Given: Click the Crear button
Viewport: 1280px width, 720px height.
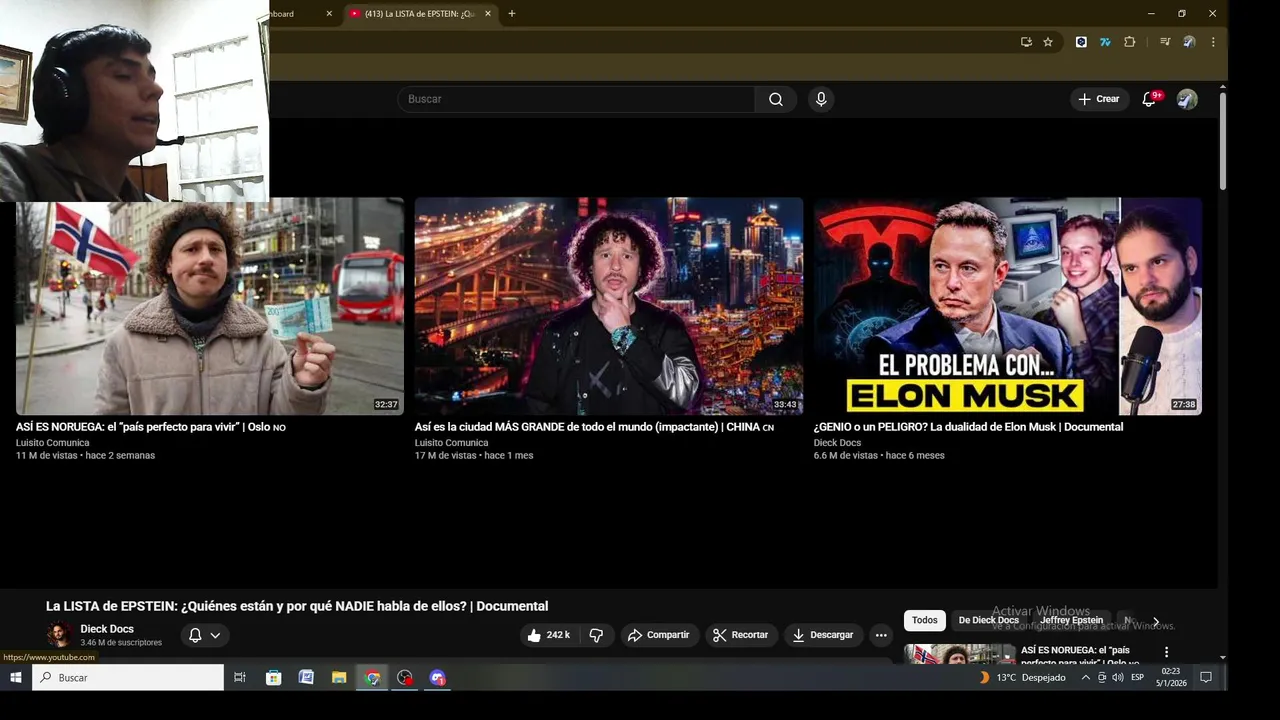Looking at the screenshot, I should [1099, 99].
